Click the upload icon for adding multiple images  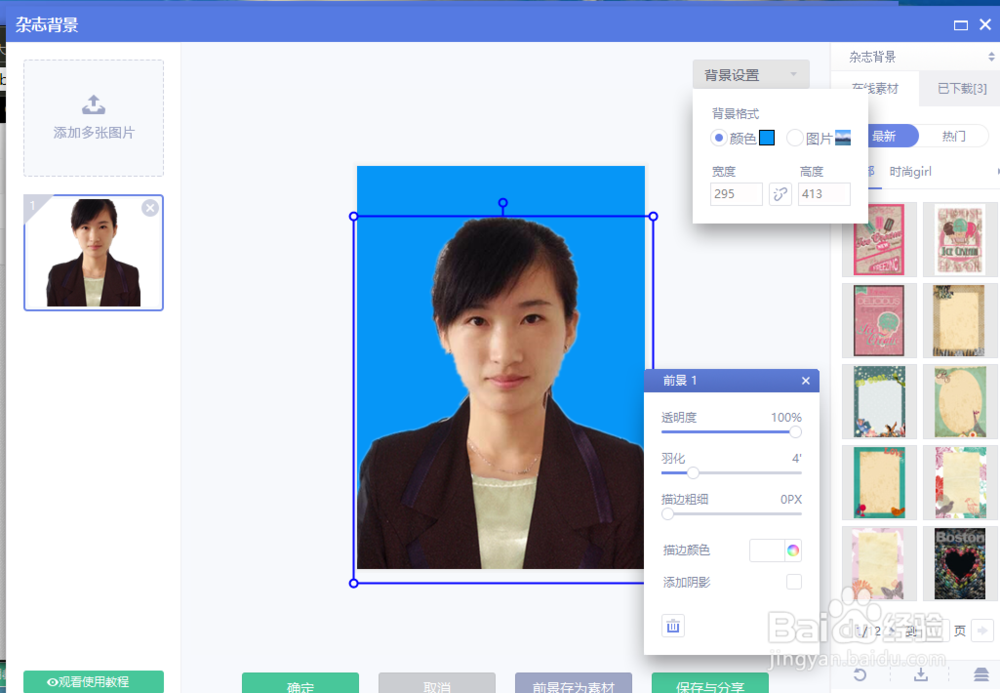(x=94, y=104)
